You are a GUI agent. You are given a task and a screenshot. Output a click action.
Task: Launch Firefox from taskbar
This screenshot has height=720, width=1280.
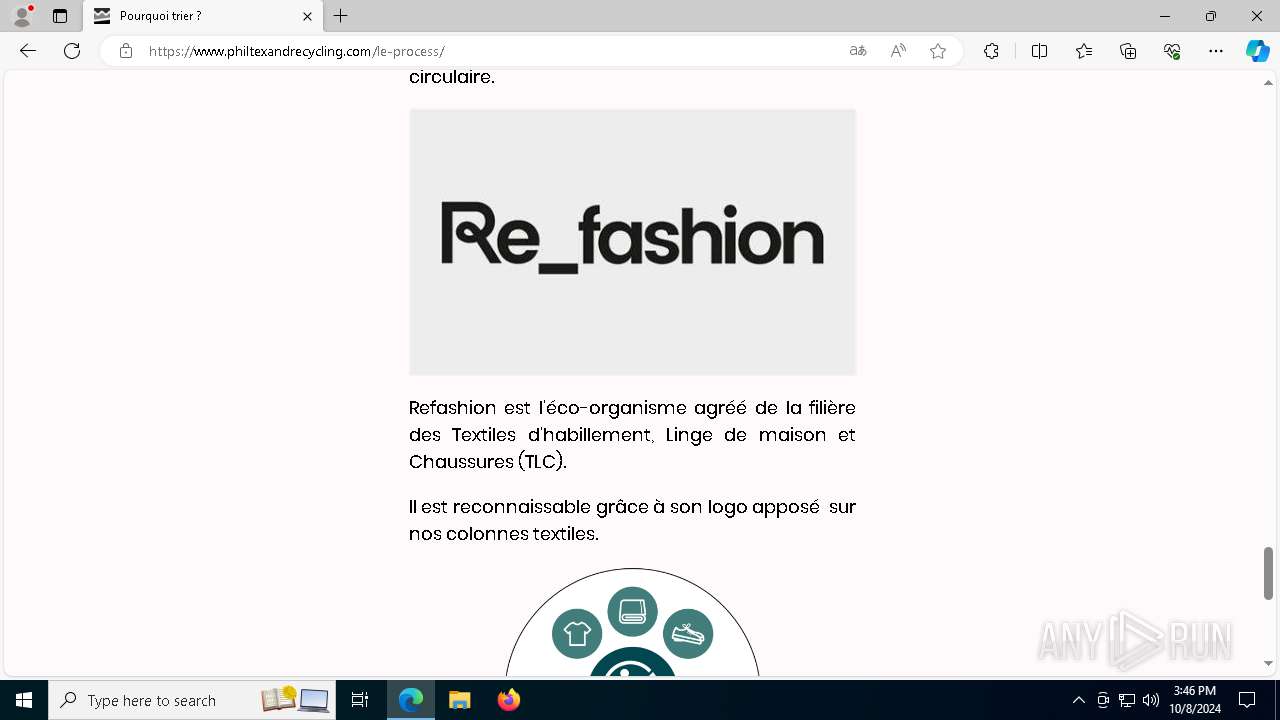[509, 700]
